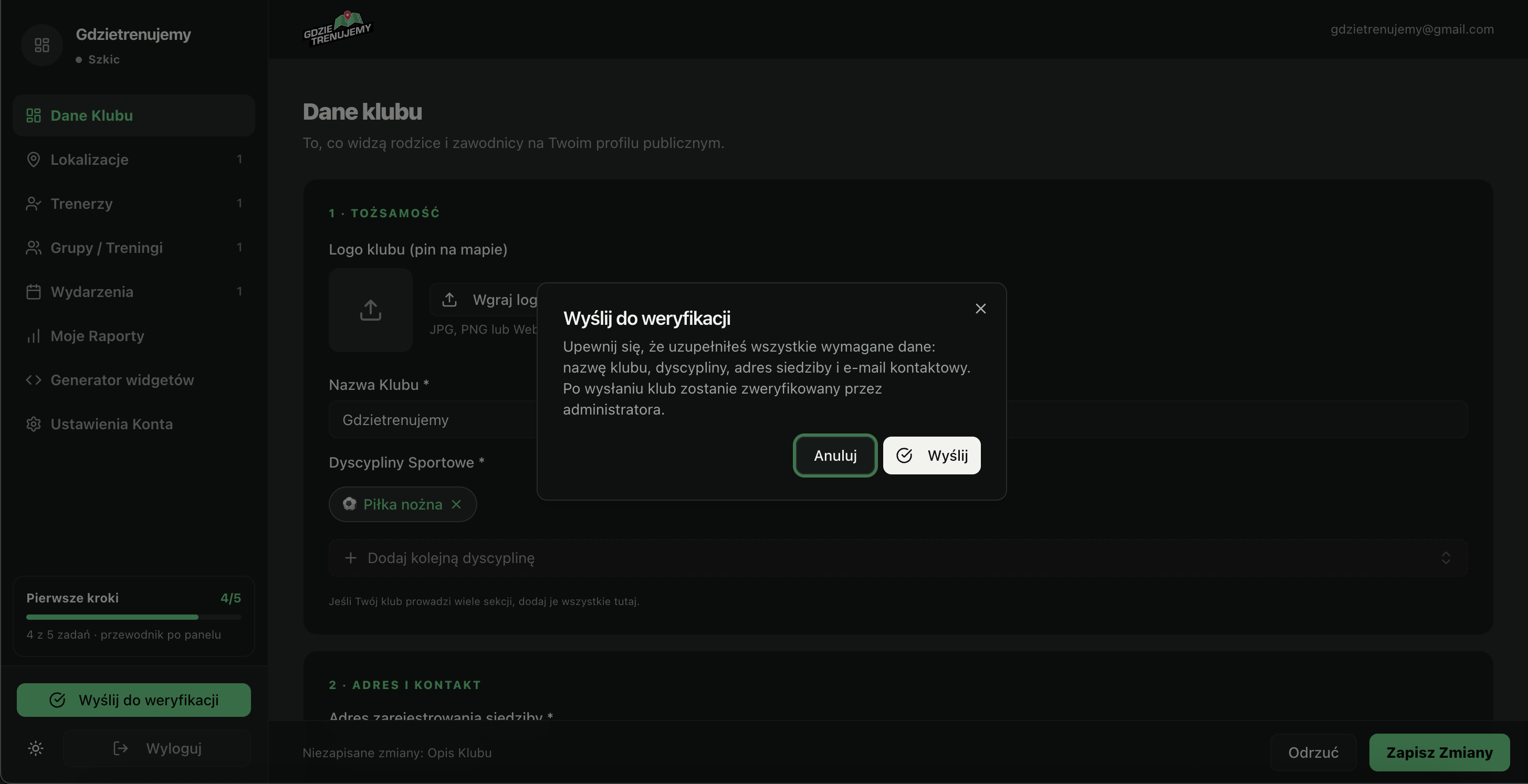Remove Piłka nożna discipline with X
The image size is (1528, 784).
point(456,504)
